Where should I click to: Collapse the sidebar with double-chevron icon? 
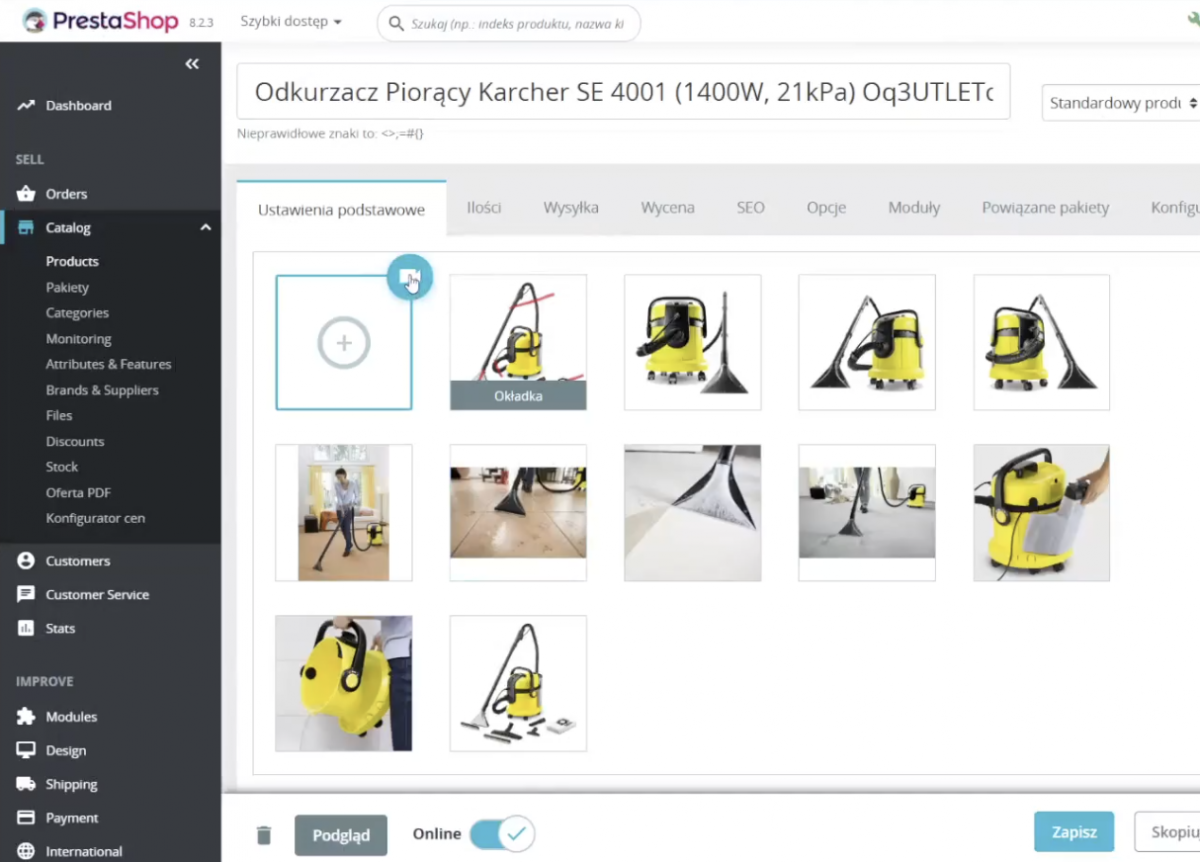(192, 64)
